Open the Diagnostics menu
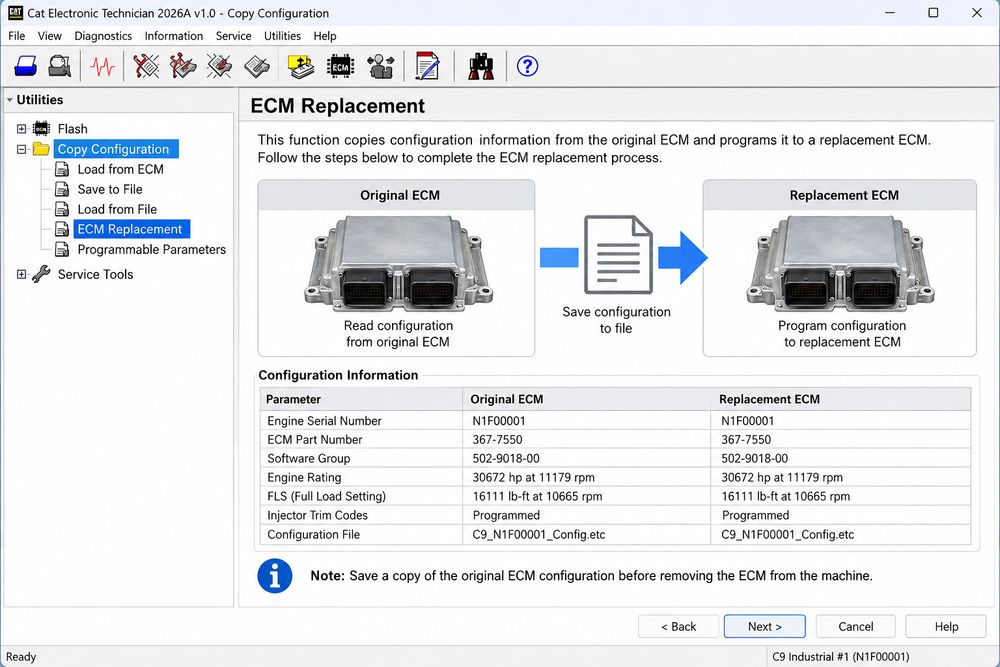This screenshot has width=1000, height=667. [103, 36]
